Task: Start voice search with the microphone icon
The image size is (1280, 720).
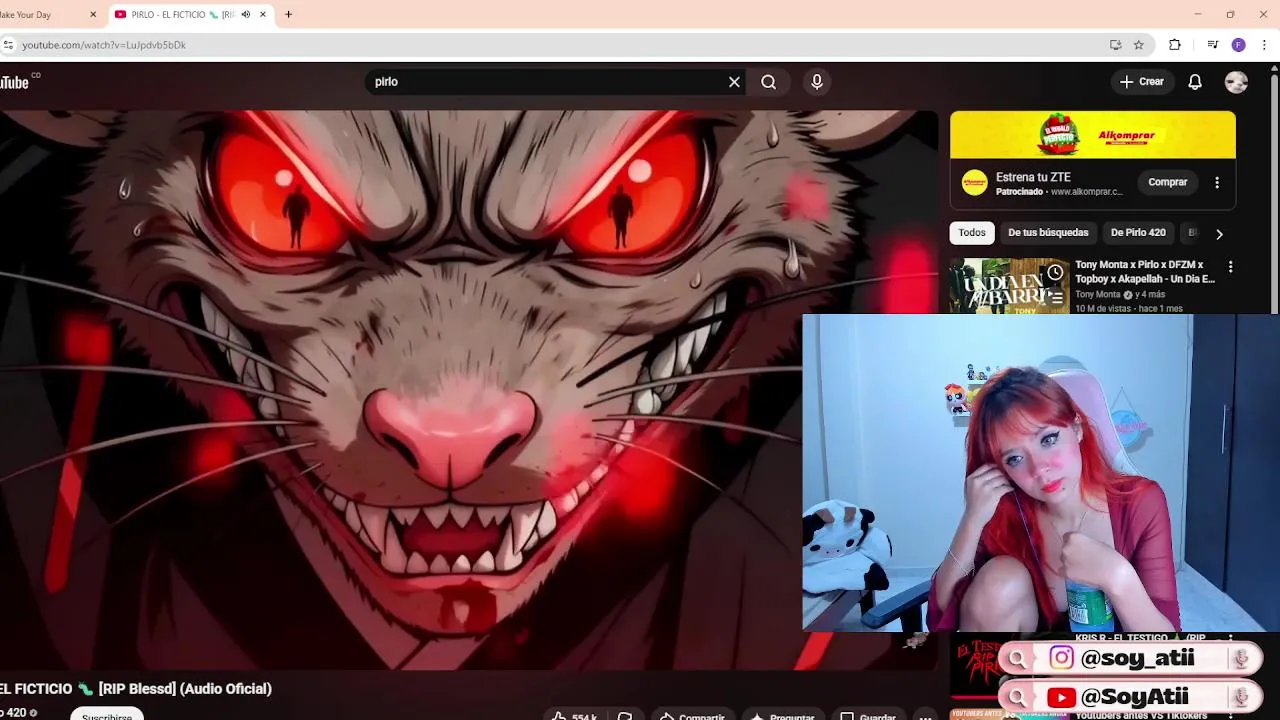Action: coord(817,82)
